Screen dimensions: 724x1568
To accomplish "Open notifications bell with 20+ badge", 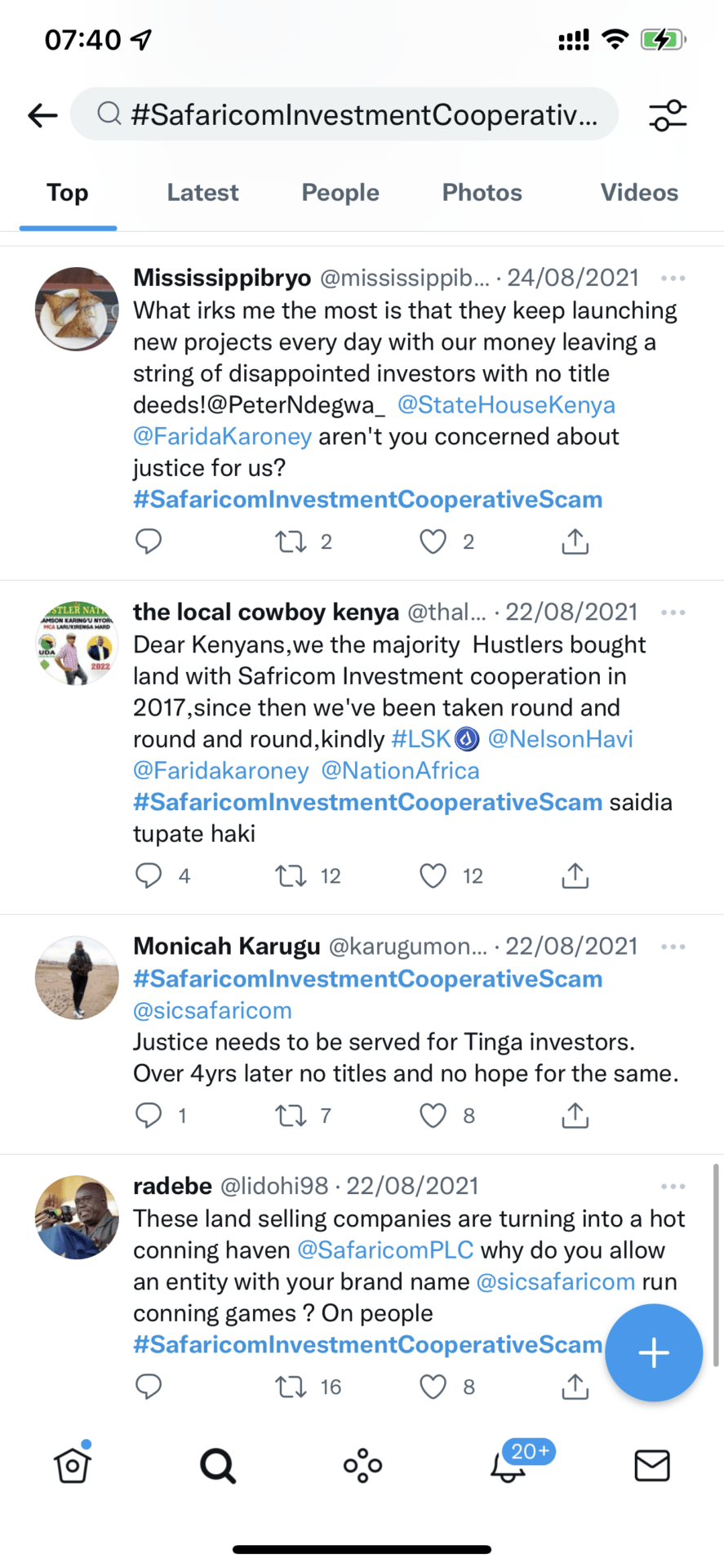I will 509,1466.
